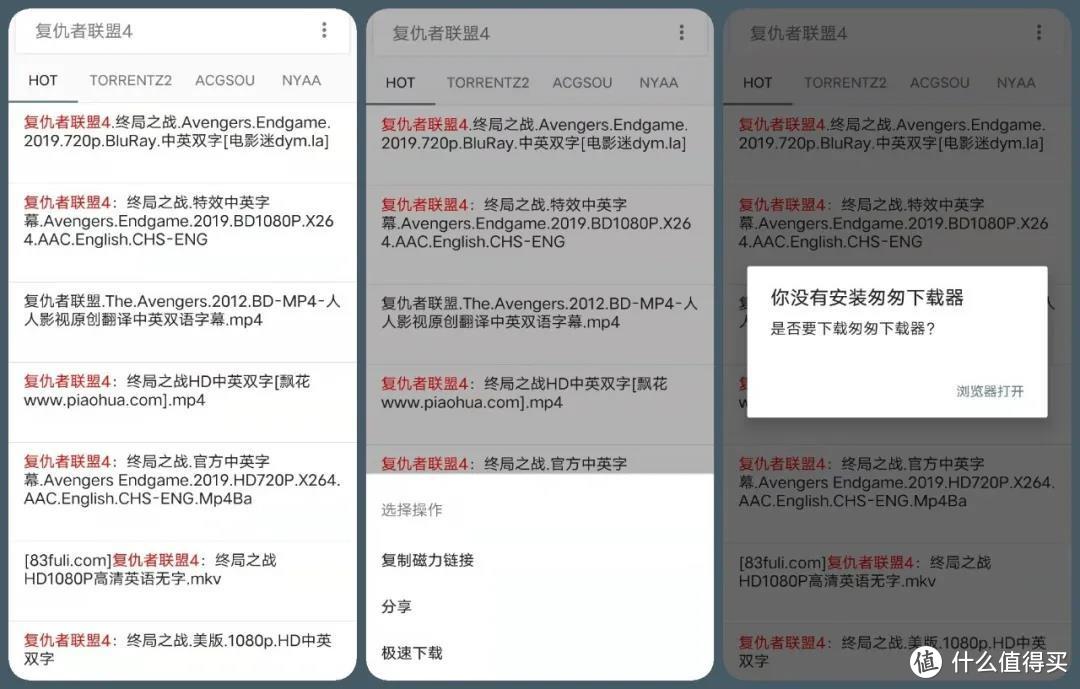This screenshot has height=689, width=1080.
Task: Open the overflow menu on the right screenshot
Action: [1039, 33]
